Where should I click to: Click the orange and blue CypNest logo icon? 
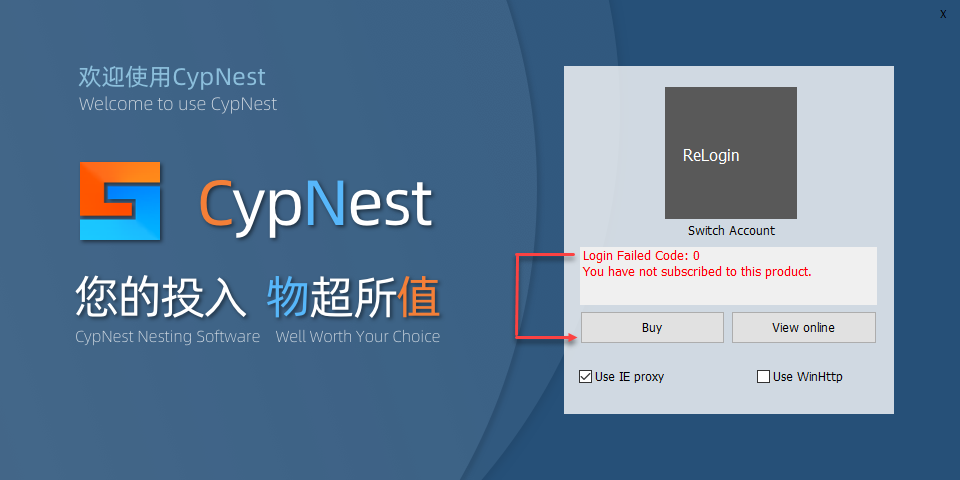pos(120,201)
